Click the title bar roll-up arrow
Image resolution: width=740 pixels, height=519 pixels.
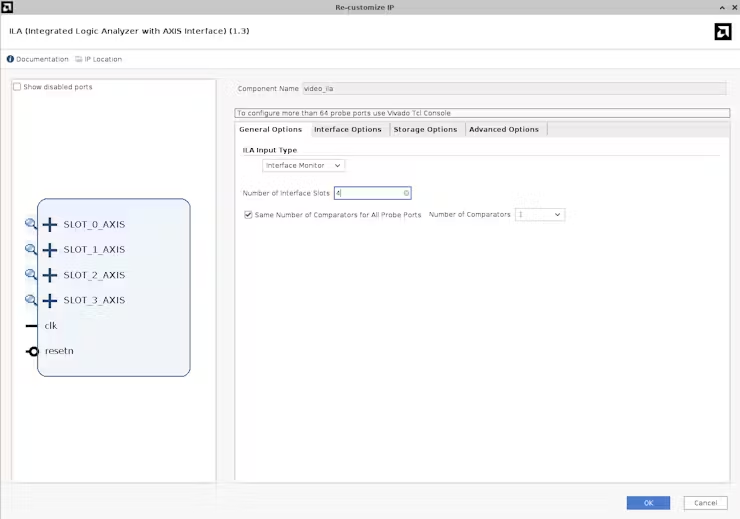(722, 7)
